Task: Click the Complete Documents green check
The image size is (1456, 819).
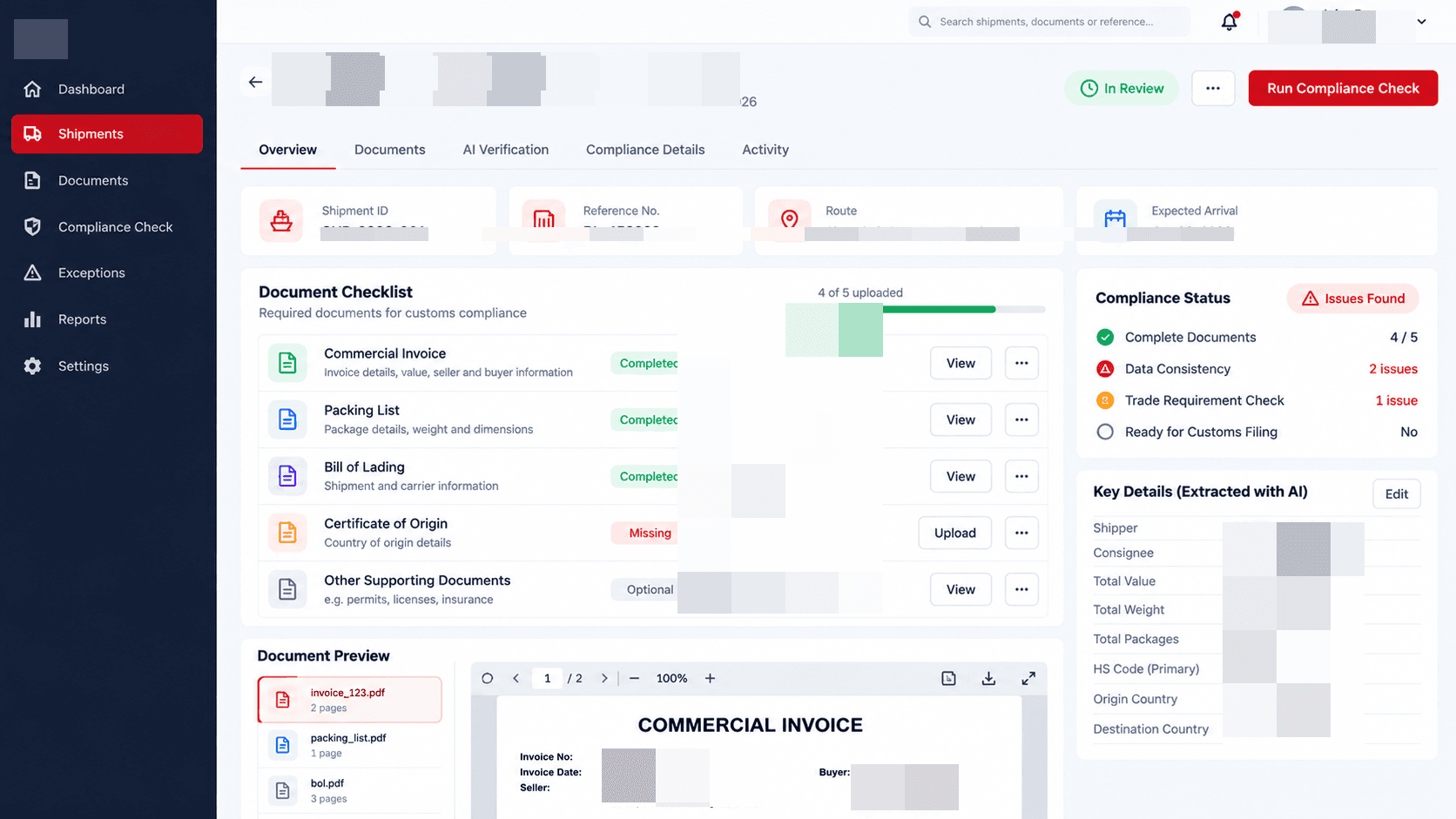Action: click(x=1105, y=337)
